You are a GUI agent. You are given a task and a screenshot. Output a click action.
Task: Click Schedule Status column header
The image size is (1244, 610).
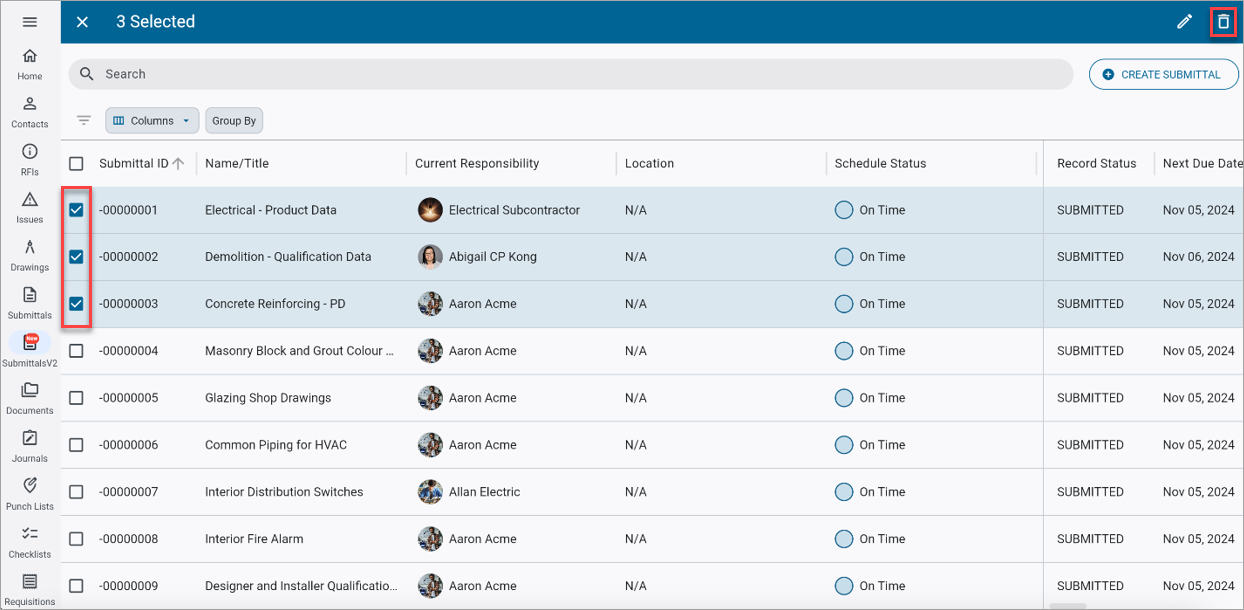click(x=881, y=164)
